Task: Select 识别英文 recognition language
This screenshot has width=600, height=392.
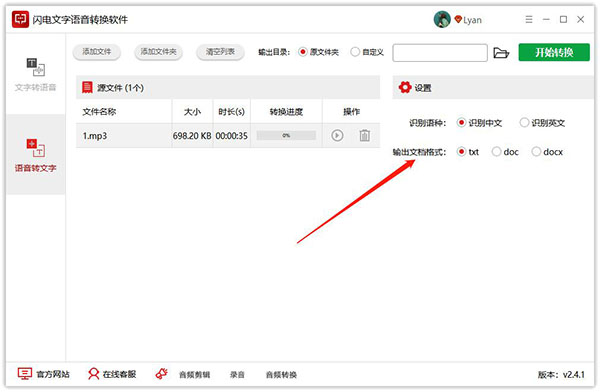Action: [x=542, y=123]
